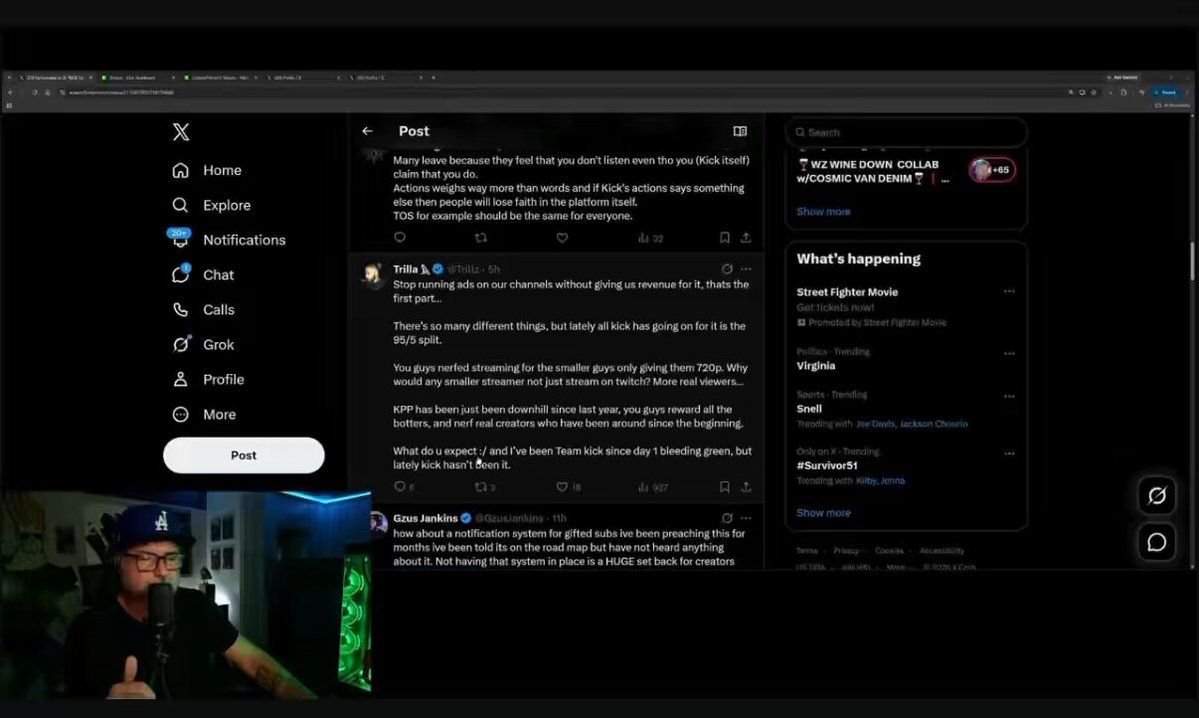1199x718 pixels.
Task: Repost Trilla's post
Action: click(481, 487)
